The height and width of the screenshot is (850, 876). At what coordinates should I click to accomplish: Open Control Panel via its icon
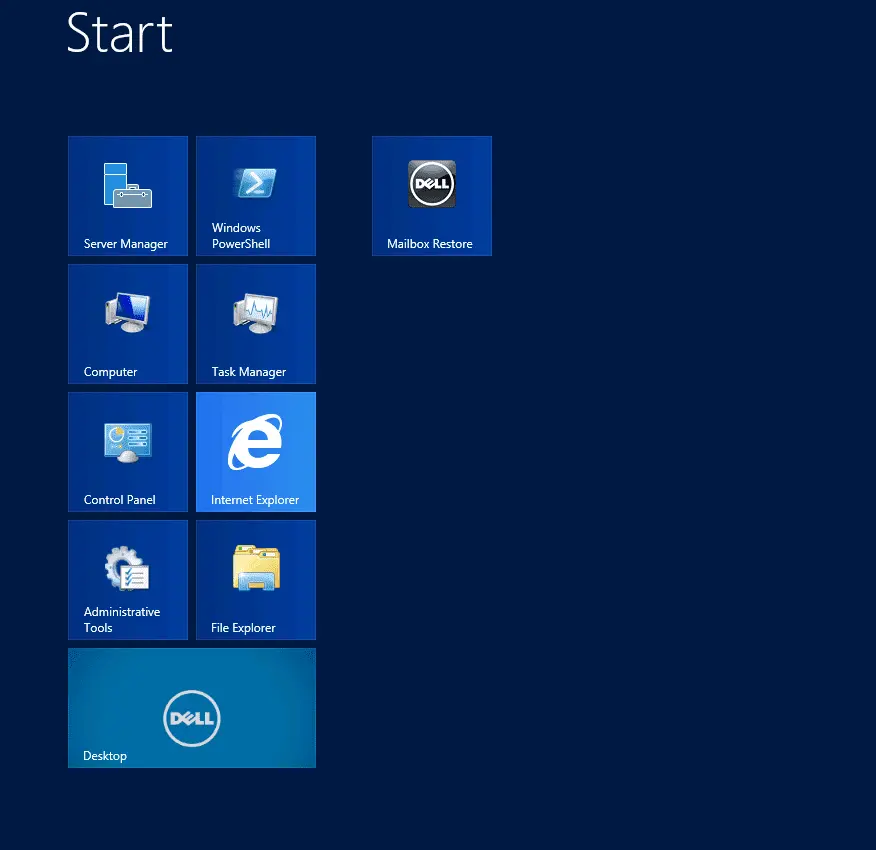(128, 441)
